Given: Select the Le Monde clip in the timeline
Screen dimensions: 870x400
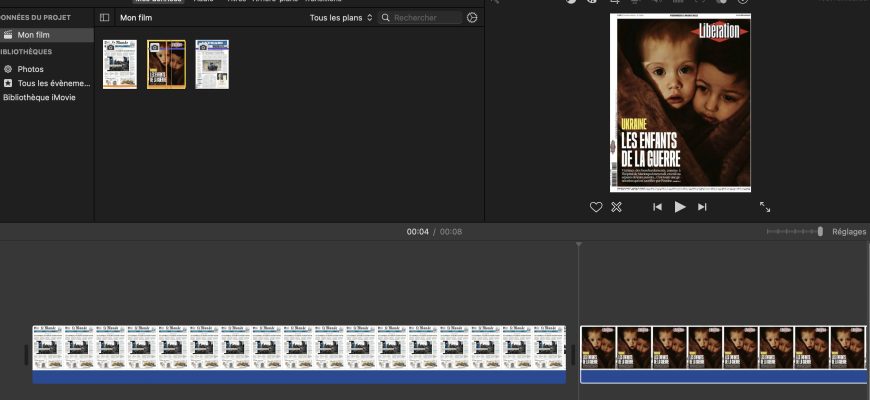Looking at the screenshot, I should (299, 355).
